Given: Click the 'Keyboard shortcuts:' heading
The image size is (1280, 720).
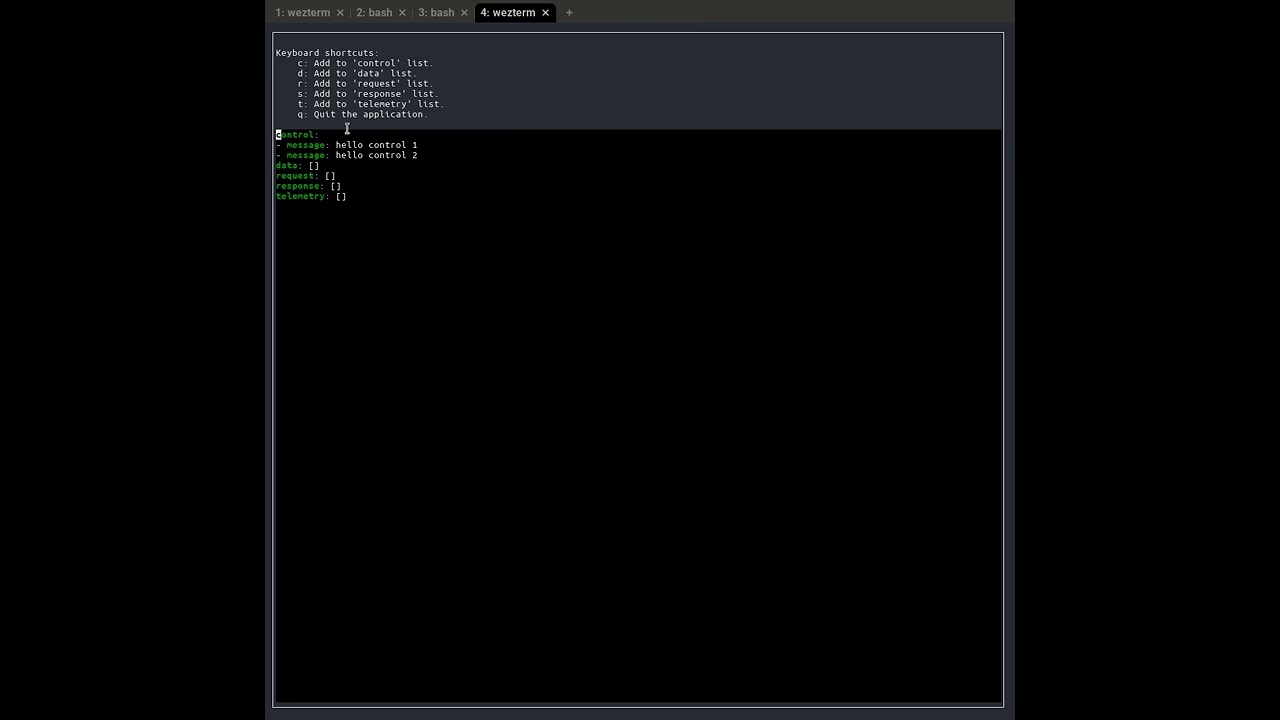Looking at the screenshot, I should coord(327,53).
